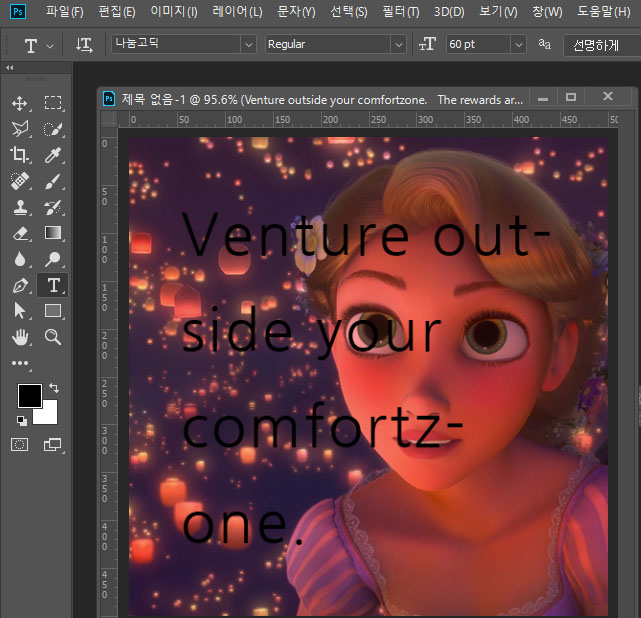The image size is (641, 618).
Task: Select the Spot Healing Brush tool
Action: [20, 181]
